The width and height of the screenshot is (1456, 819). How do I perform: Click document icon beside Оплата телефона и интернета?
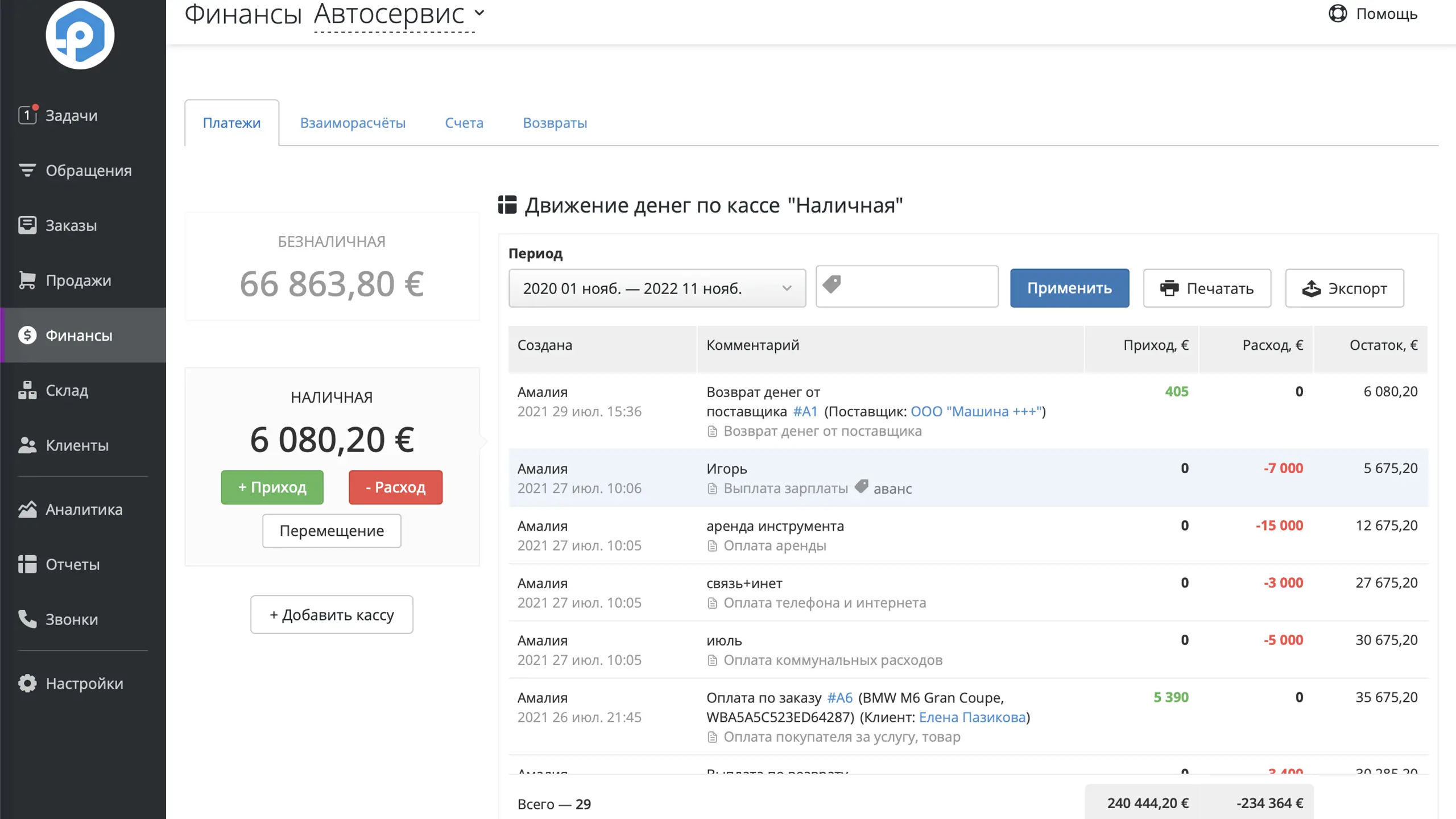point(712,603)
